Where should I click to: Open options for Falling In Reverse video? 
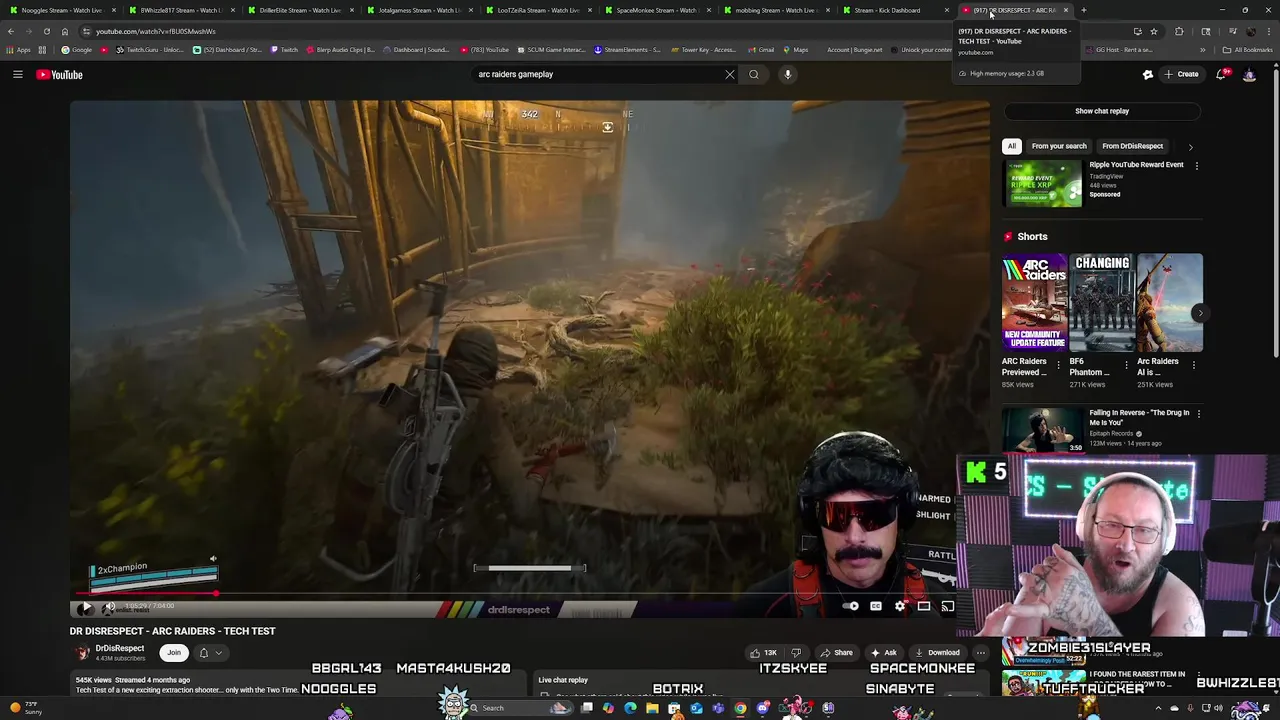pos(1198,413)
